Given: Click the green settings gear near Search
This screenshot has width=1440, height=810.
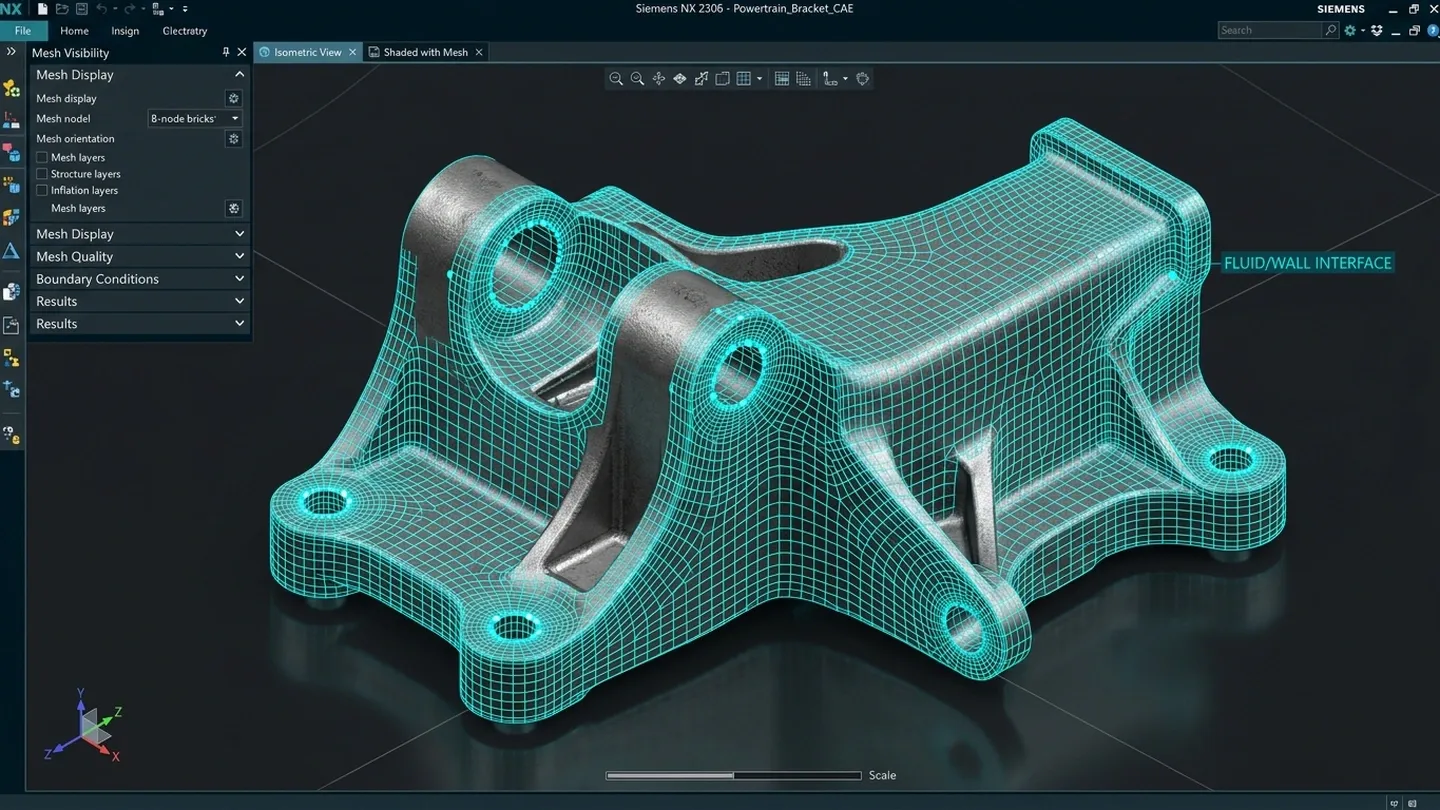Looking at the screenshot, I should 1350,30.
